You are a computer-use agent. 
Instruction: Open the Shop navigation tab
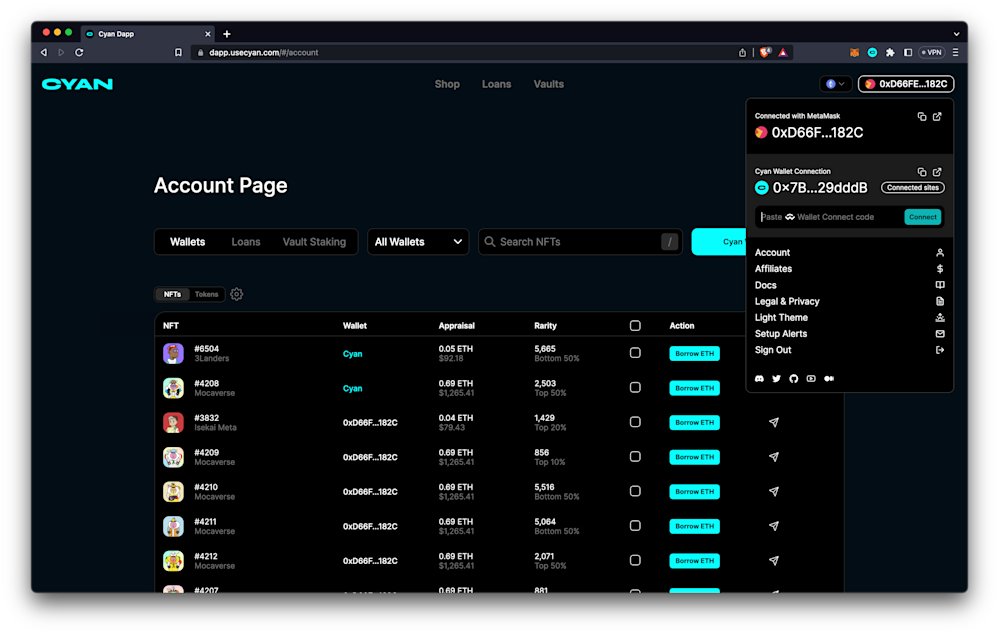click(447, 84)
